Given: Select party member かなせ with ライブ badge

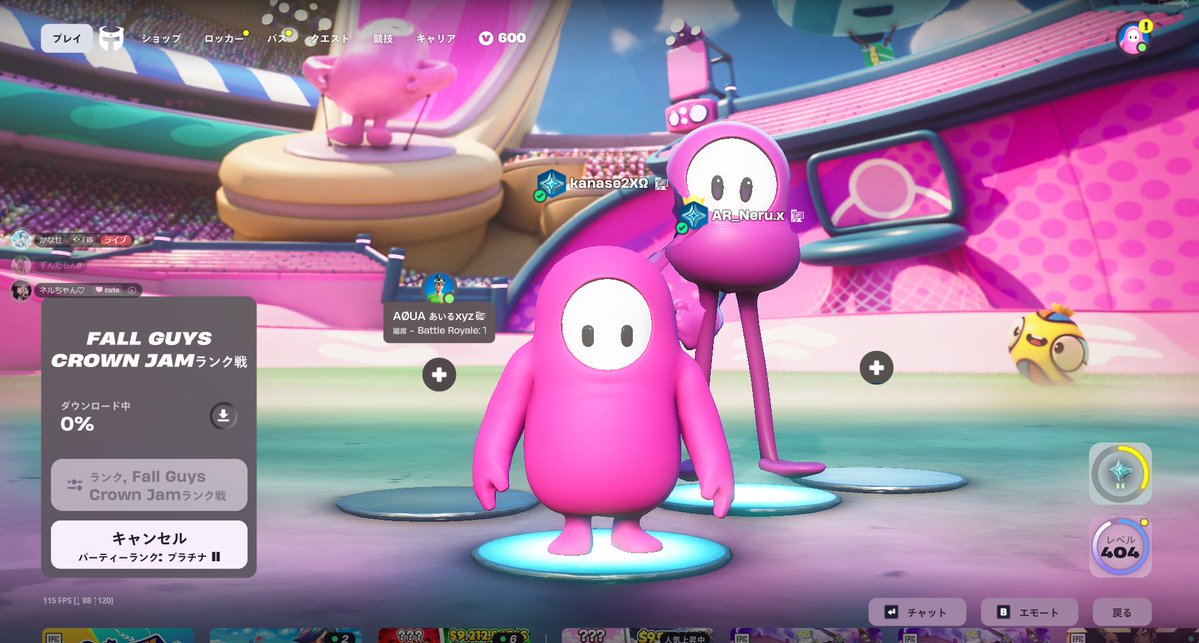Looking at the screenshot, I should click(73, 239).
